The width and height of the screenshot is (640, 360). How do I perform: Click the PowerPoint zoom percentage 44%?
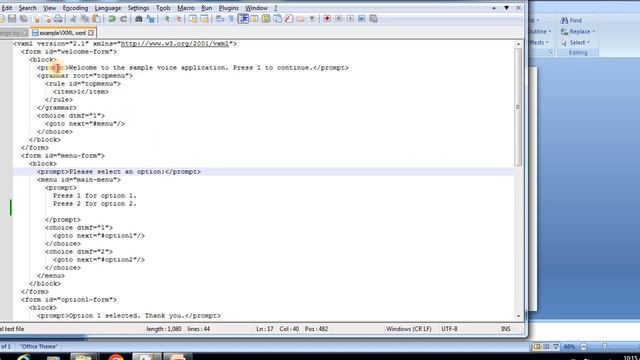pyautogui.click(x=569, y=347)
